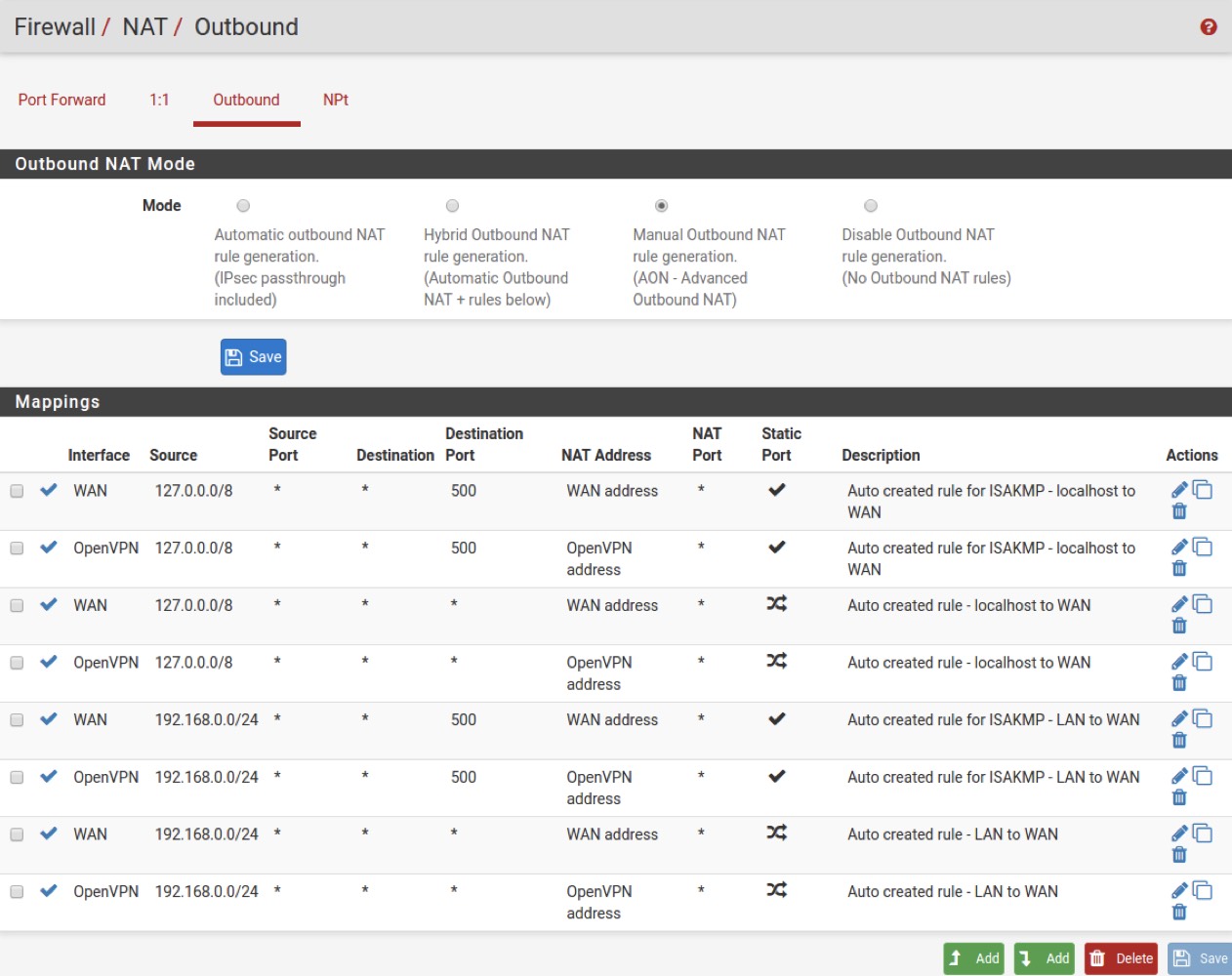The height and width of the screenshot is (976, 1232).
Task: Switch to the NPt tab
Action: 335,100
